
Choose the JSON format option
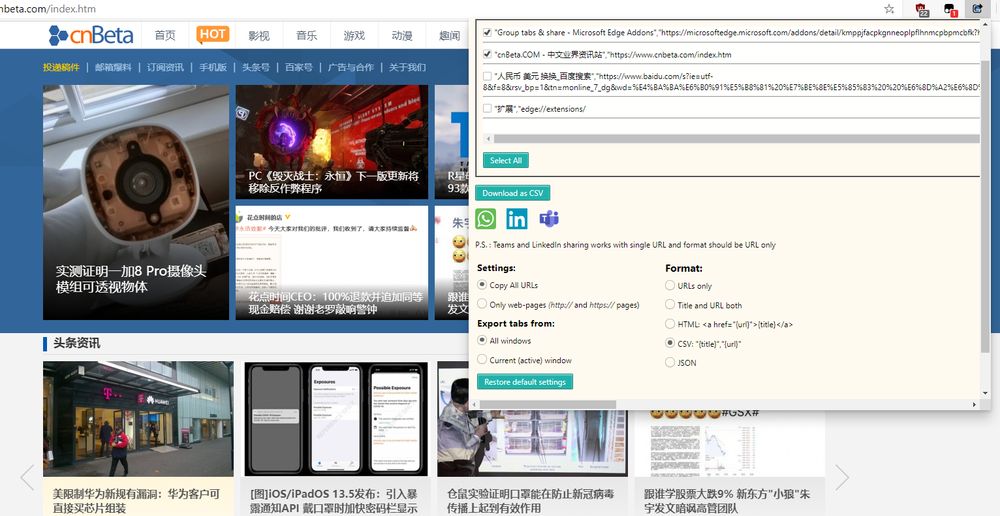click(x=670, y=362)
